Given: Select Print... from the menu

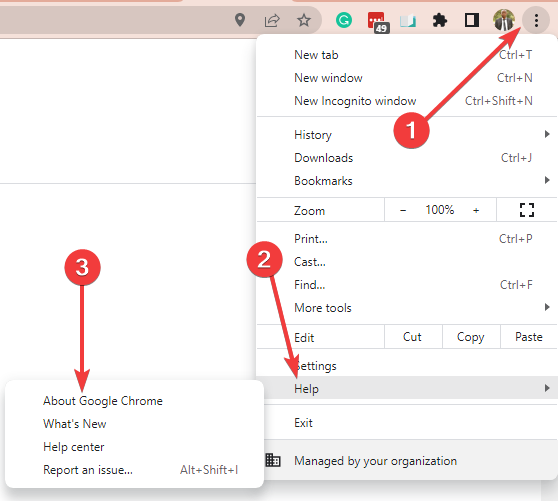Looking at the screenshot, I should (x=407, y=239).
